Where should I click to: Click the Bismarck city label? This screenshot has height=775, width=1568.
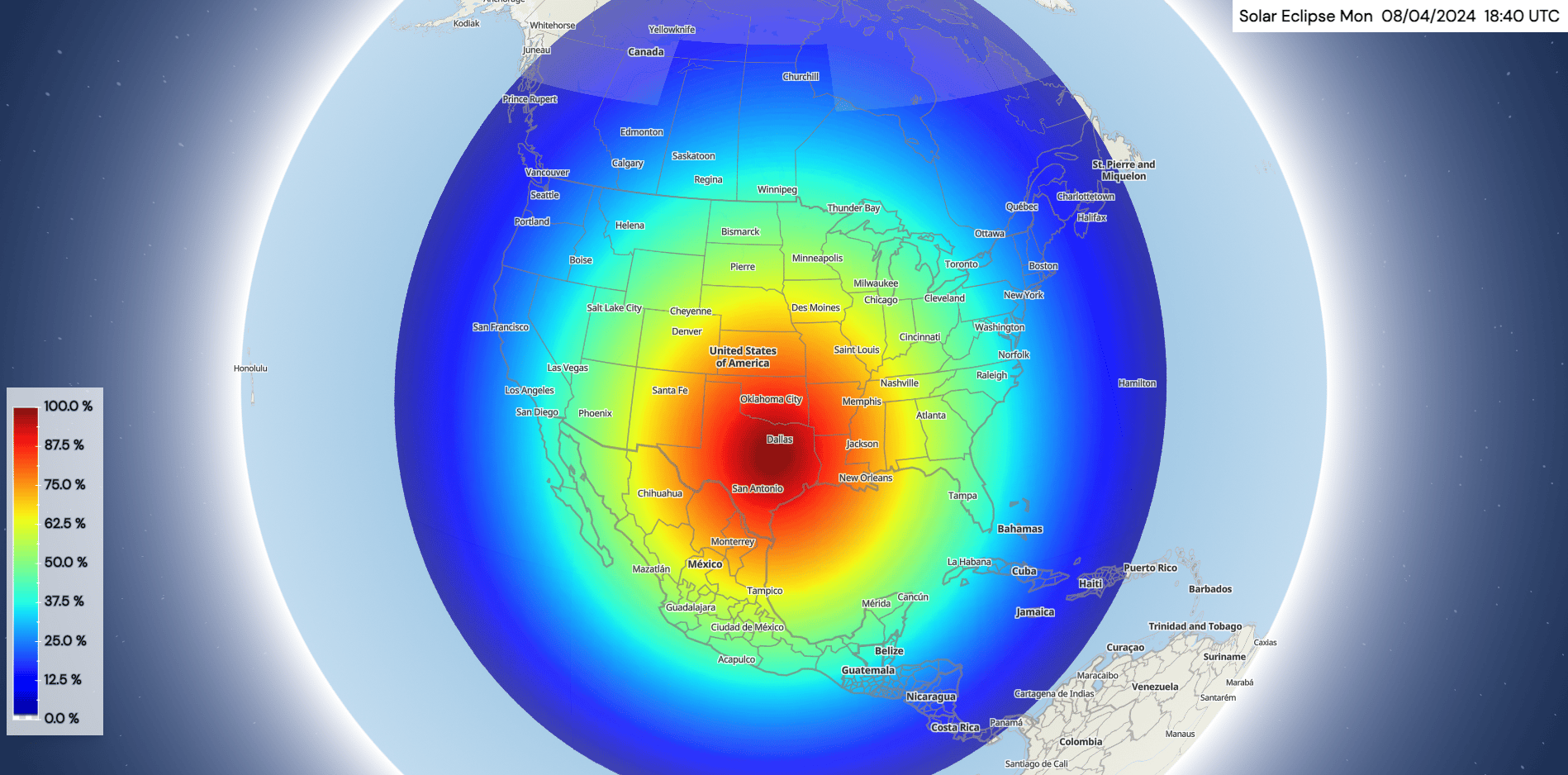740,231
